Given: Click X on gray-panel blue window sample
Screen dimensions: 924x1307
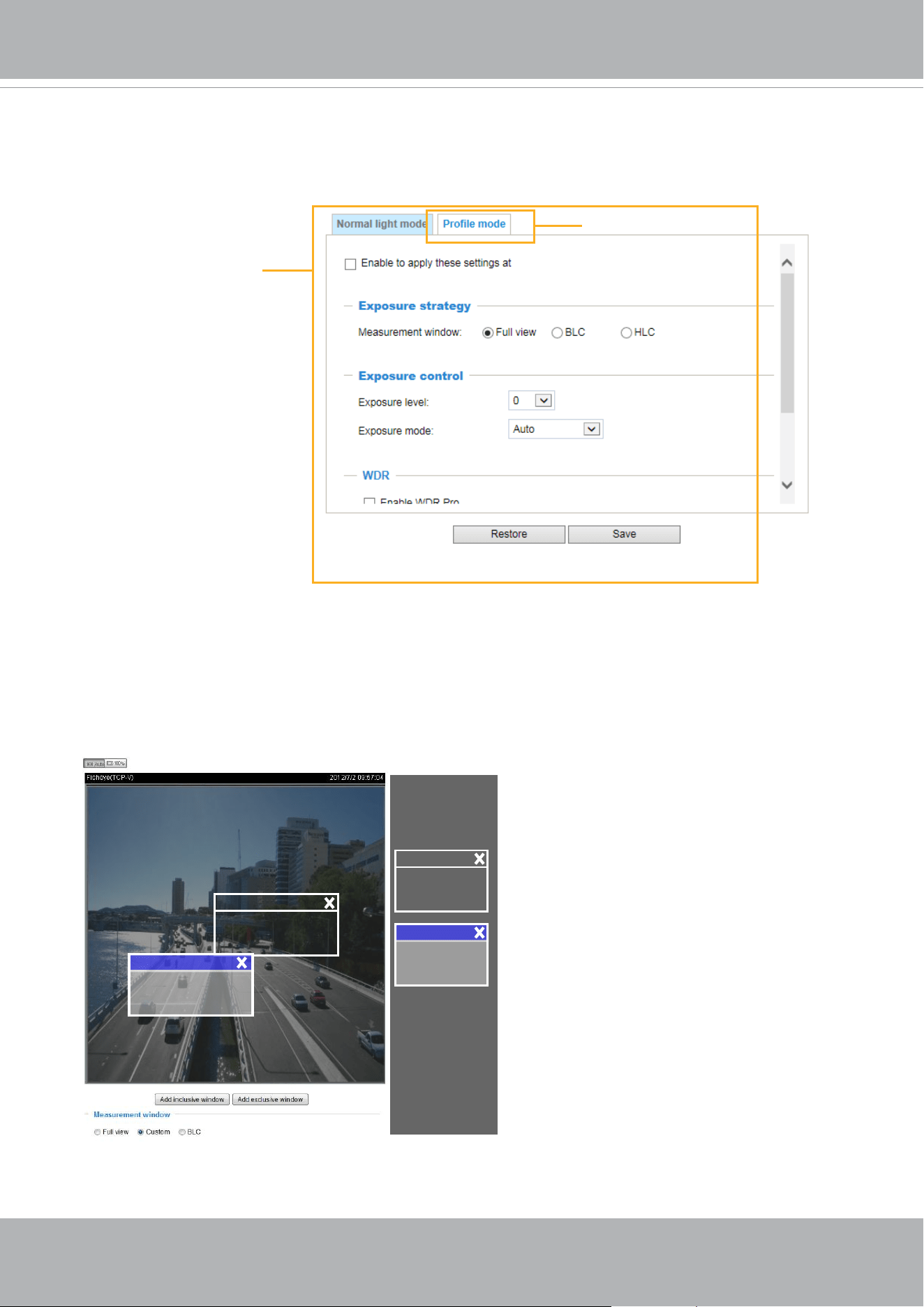Looking at the screenshot, I should click(x=479, y=932).
